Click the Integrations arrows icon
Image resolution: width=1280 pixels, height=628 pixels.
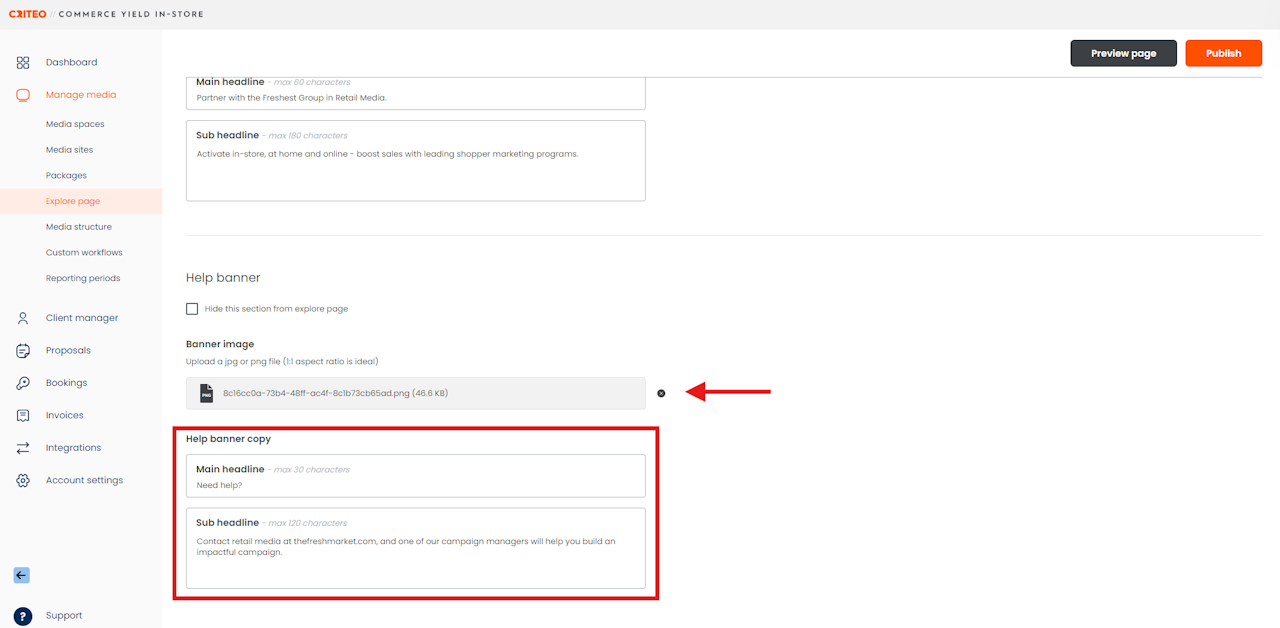23,448
